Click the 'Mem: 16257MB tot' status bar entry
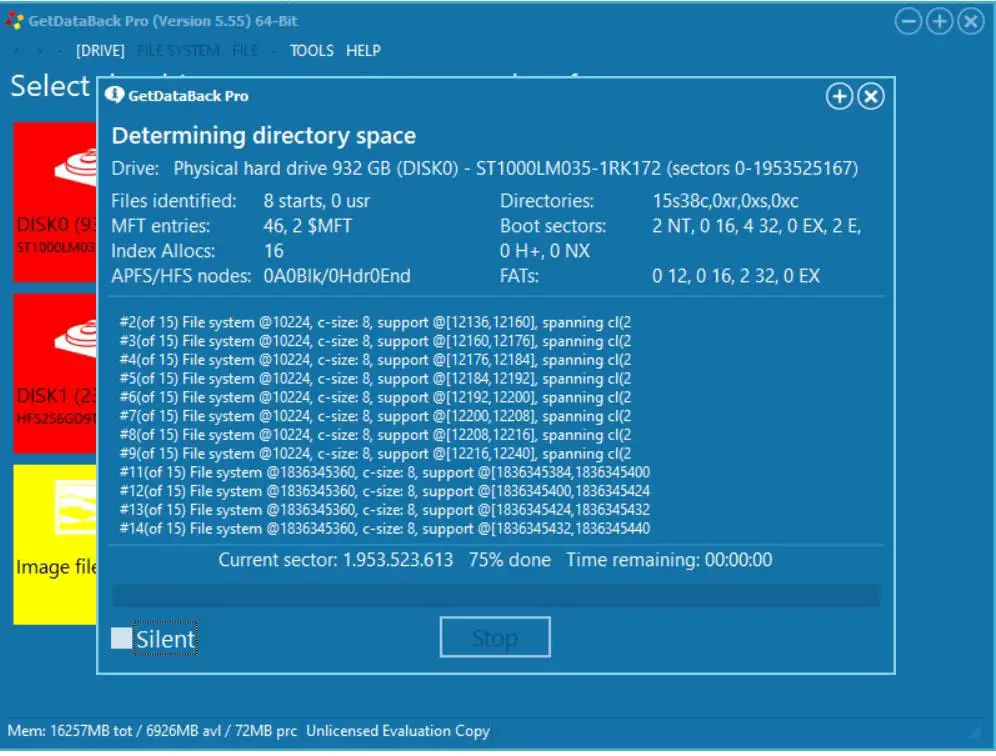 70,731
